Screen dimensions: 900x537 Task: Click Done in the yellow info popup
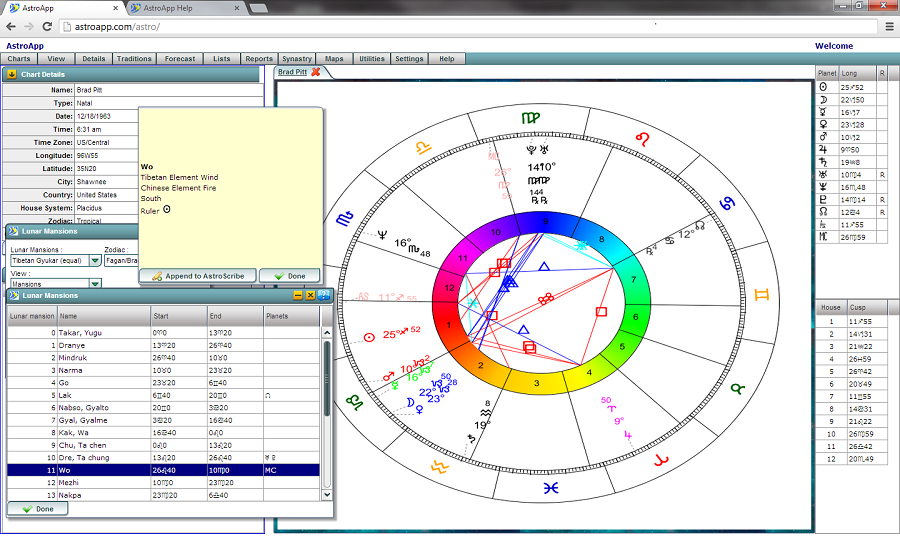tap(290, 275)
